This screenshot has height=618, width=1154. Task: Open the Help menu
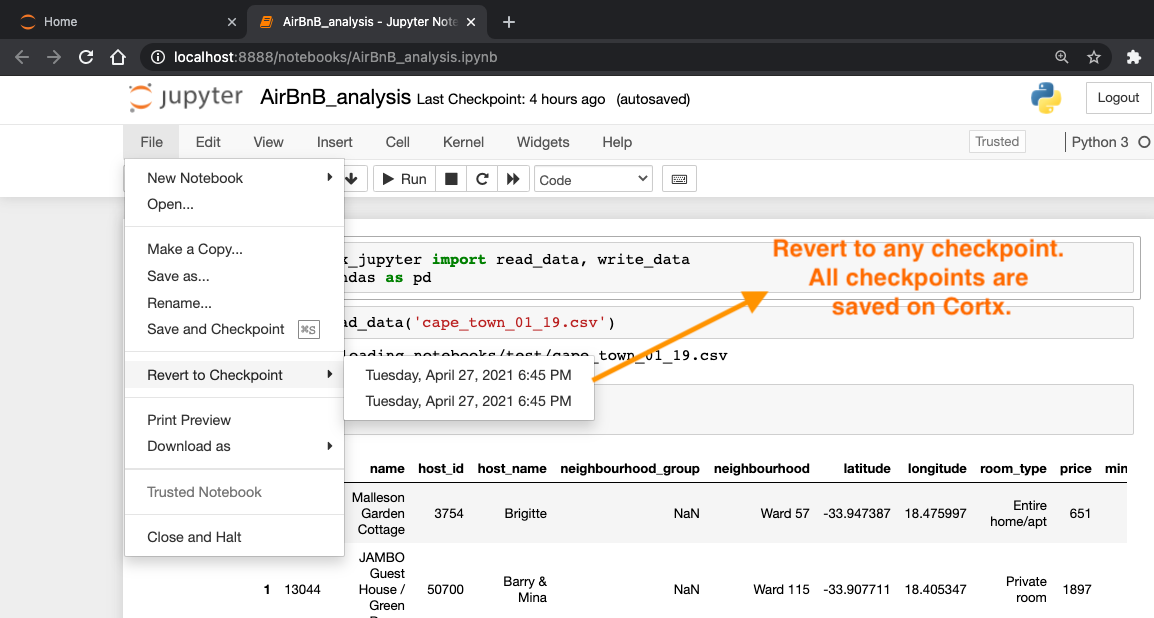point(617,142)
